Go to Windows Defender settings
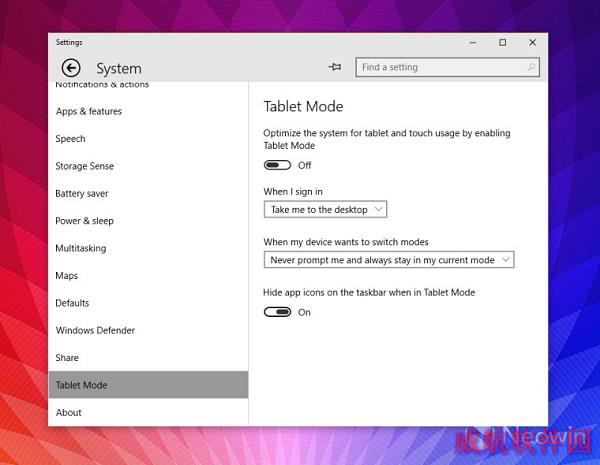This screenshot has height=465, width=600. (x=148, y=330)
